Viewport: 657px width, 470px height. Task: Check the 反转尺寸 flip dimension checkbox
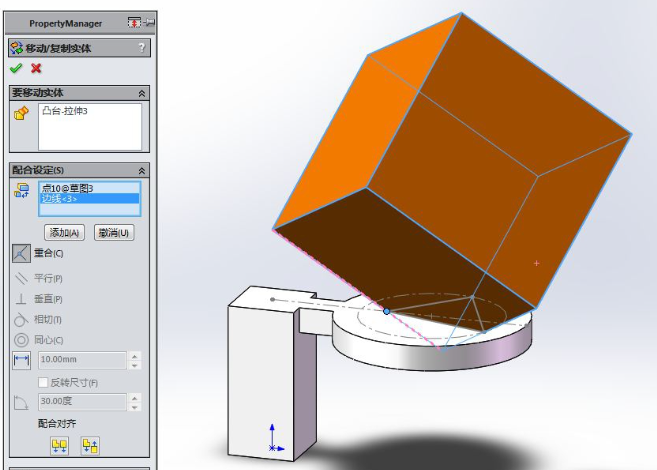[x=43, y=382]
